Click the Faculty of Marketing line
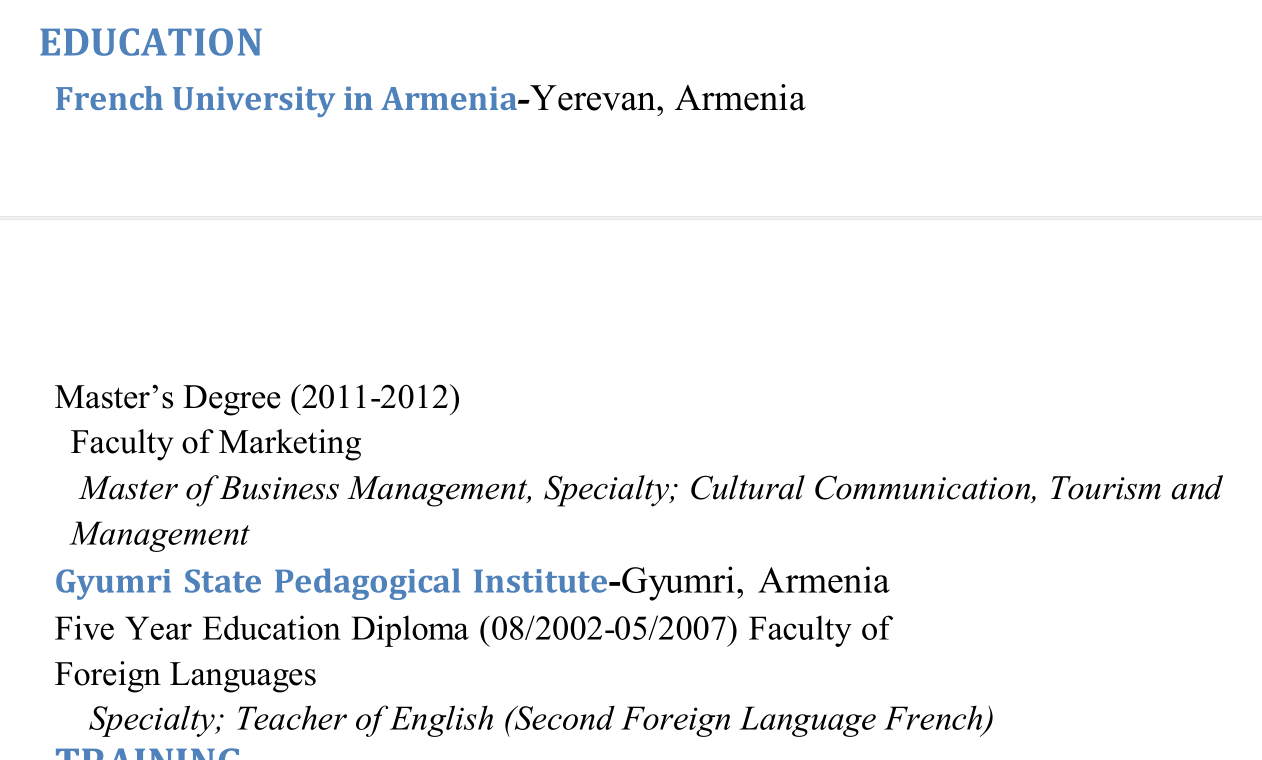 [x=216, y=442]
